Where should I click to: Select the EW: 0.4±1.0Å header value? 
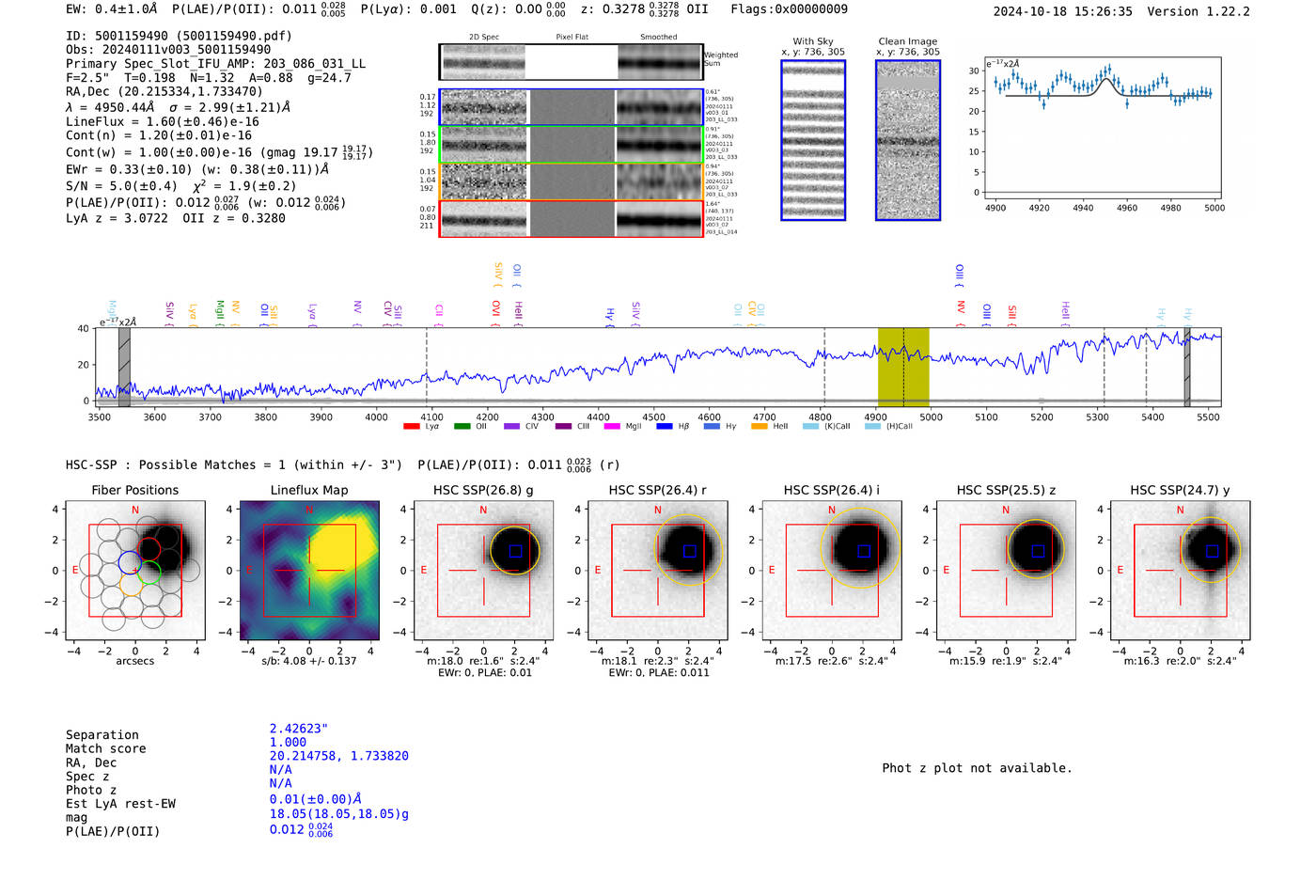112,9
